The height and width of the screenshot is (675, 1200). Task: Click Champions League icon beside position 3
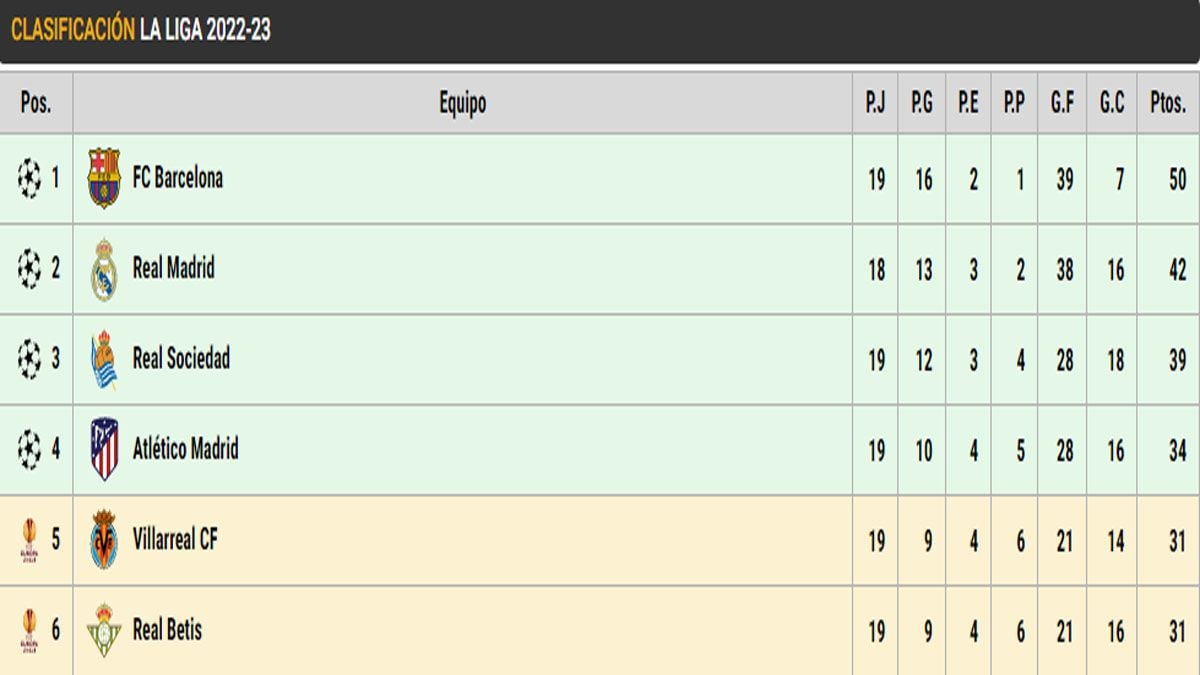(29, 359)
